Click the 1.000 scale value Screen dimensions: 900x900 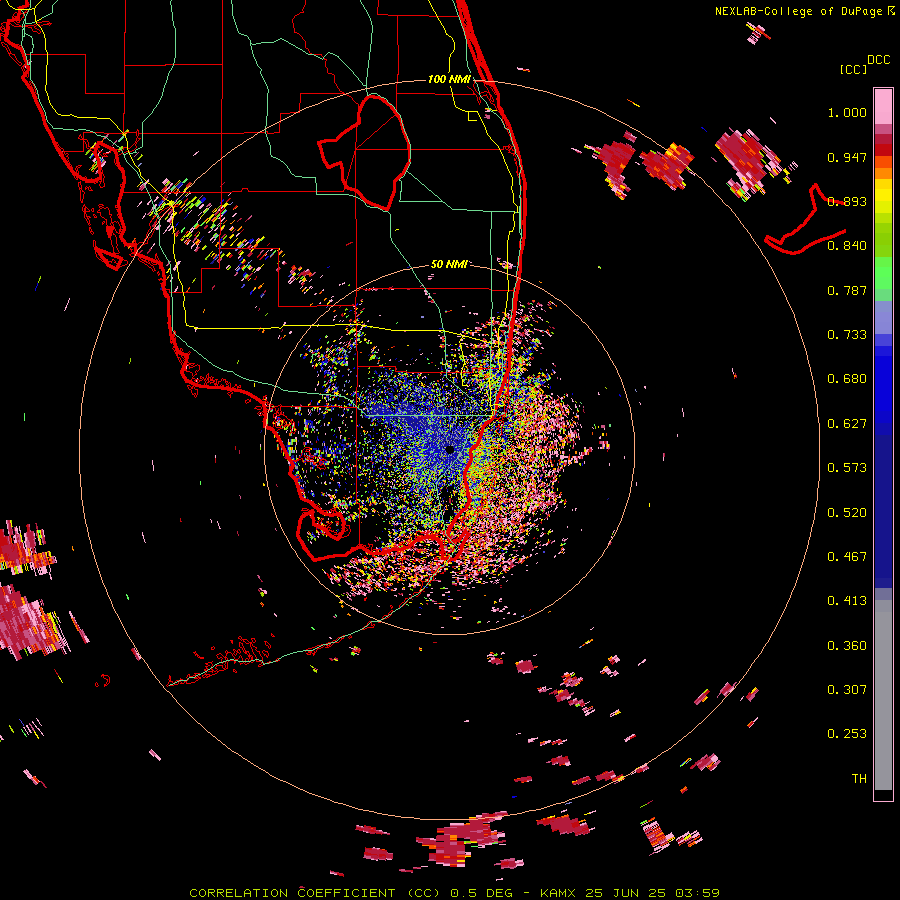pos(847,112)
